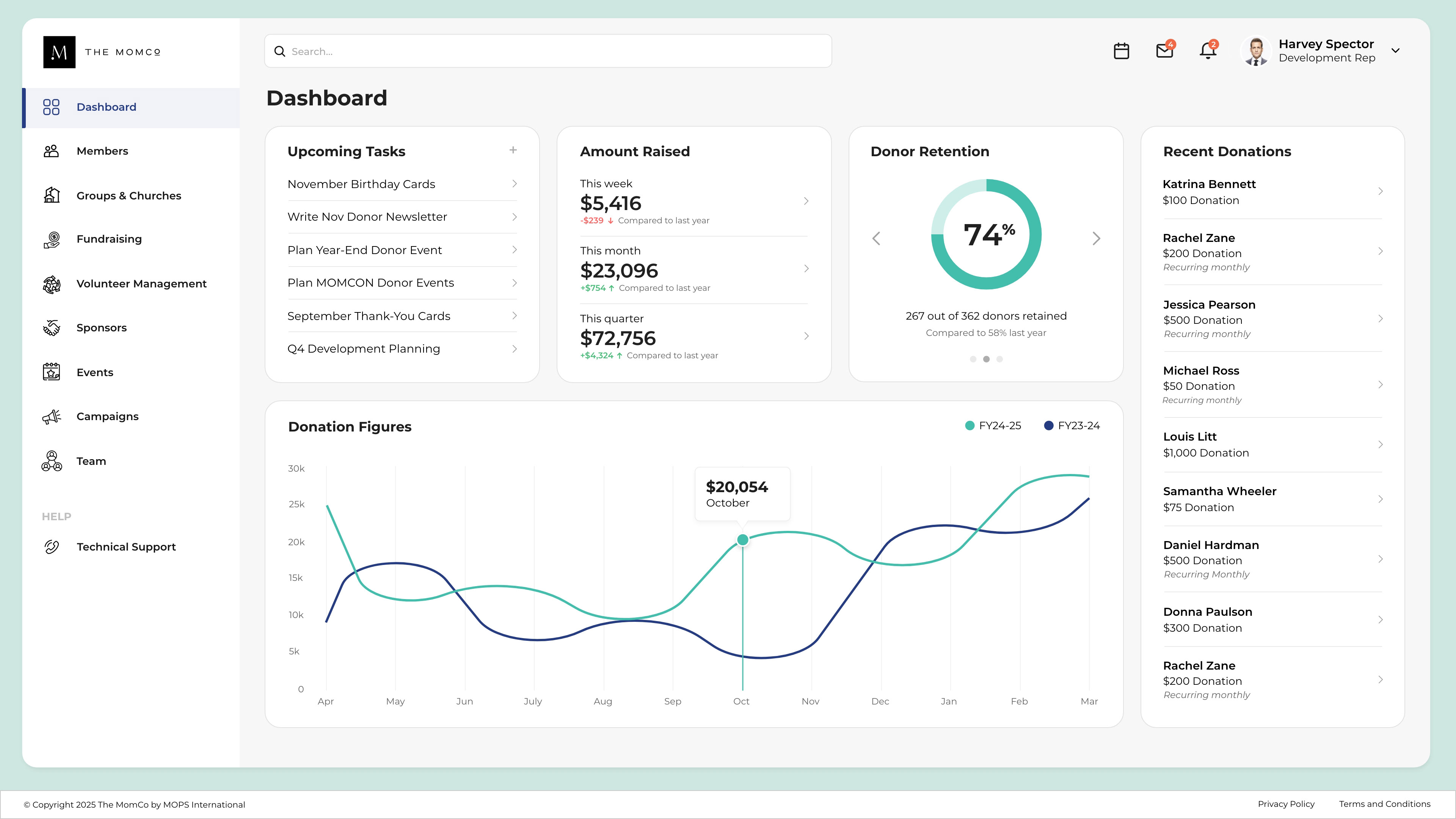Viewport: 1456px width, 819px height.
Task: Click the notifications bell icon
Action: pyautogui.click(x=1208, y=51)
